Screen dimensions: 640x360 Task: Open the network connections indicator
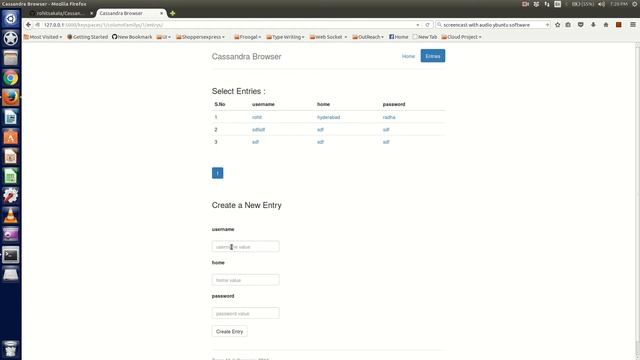(x=547, y=4)
